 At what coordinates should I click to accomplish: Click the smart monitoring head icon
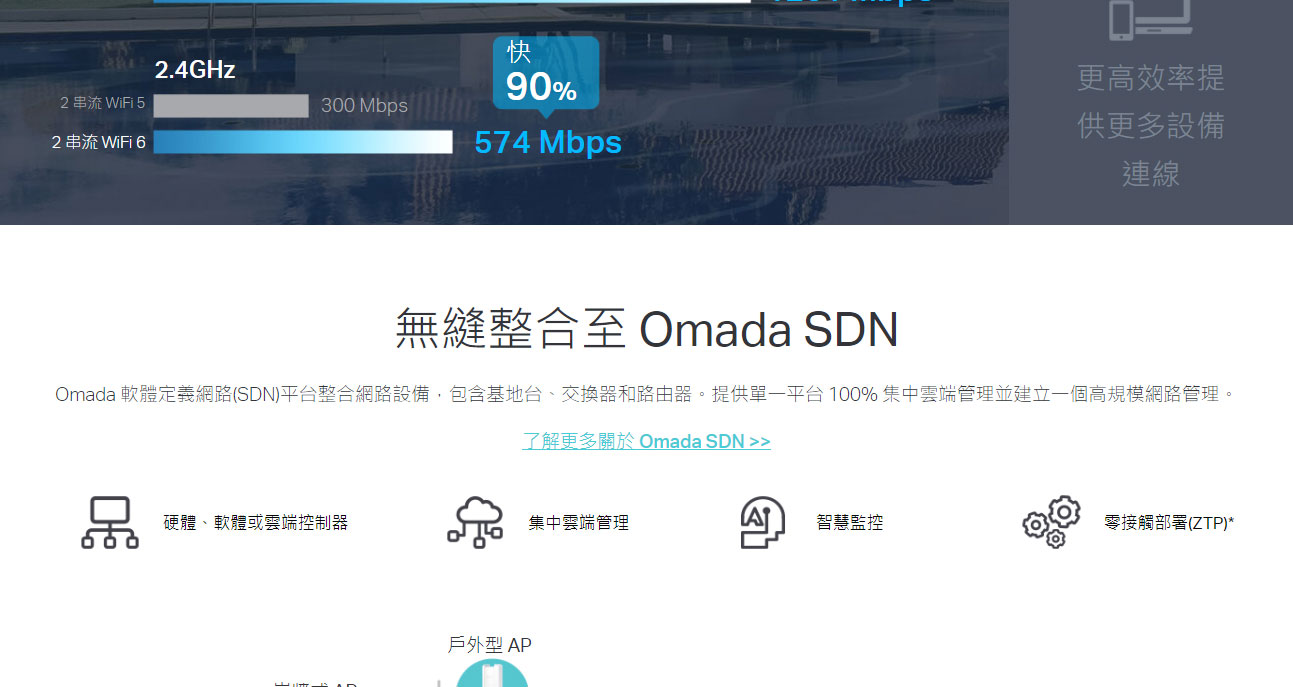pos(763,522)
